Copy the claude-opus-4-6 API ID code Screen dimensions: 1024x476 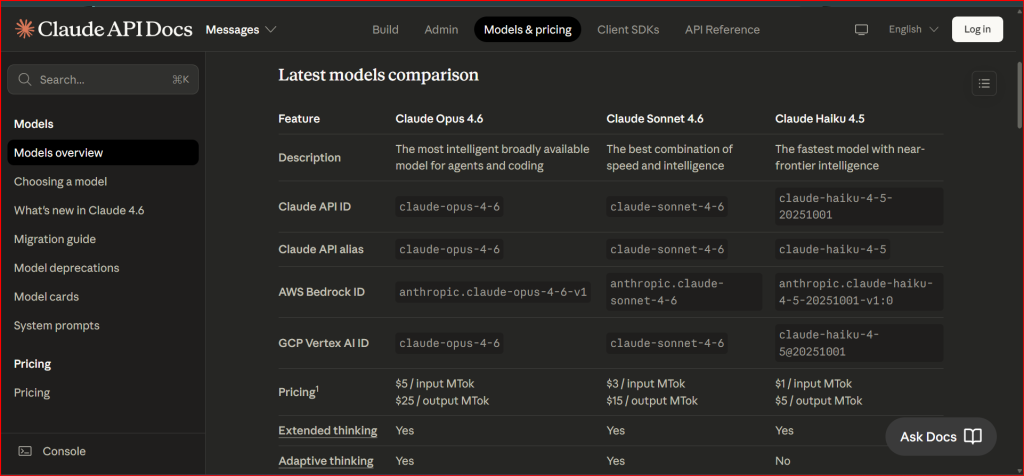(x=449, y=208)
